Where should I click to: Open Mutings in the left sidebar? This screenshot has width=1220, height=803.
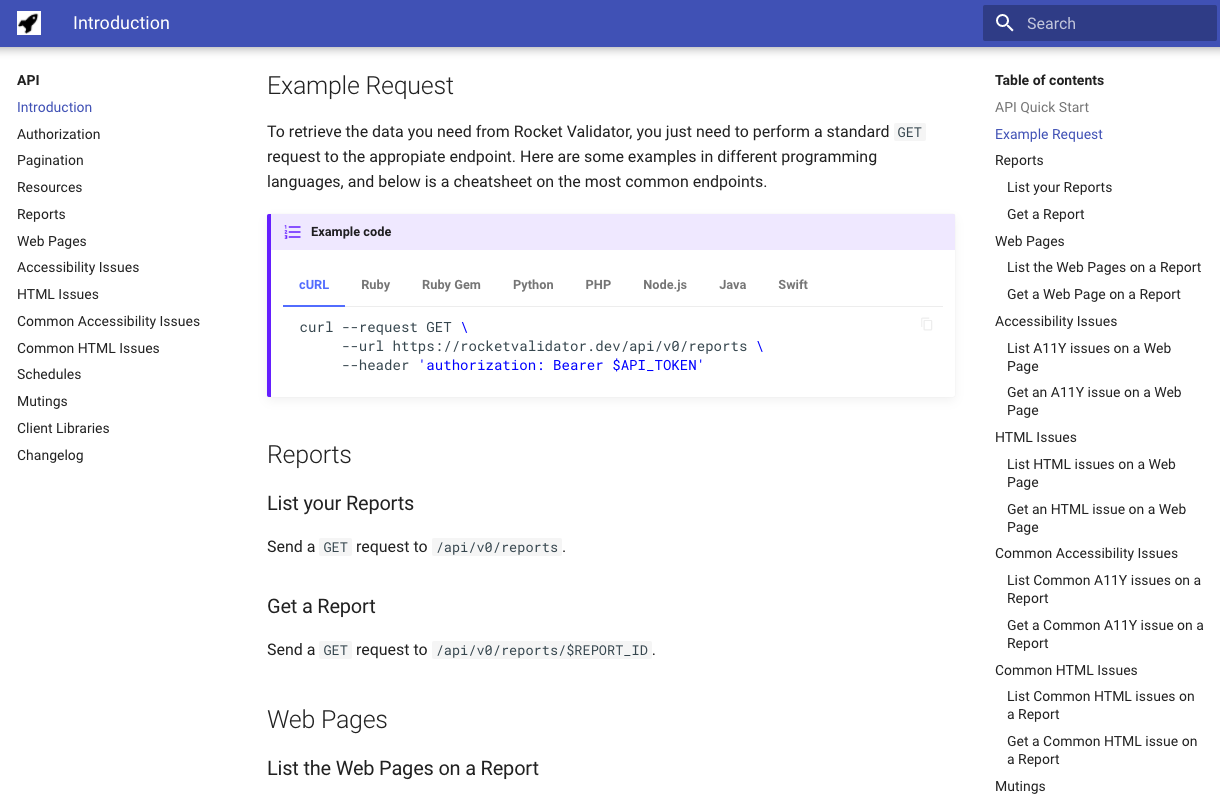point(42,401)
